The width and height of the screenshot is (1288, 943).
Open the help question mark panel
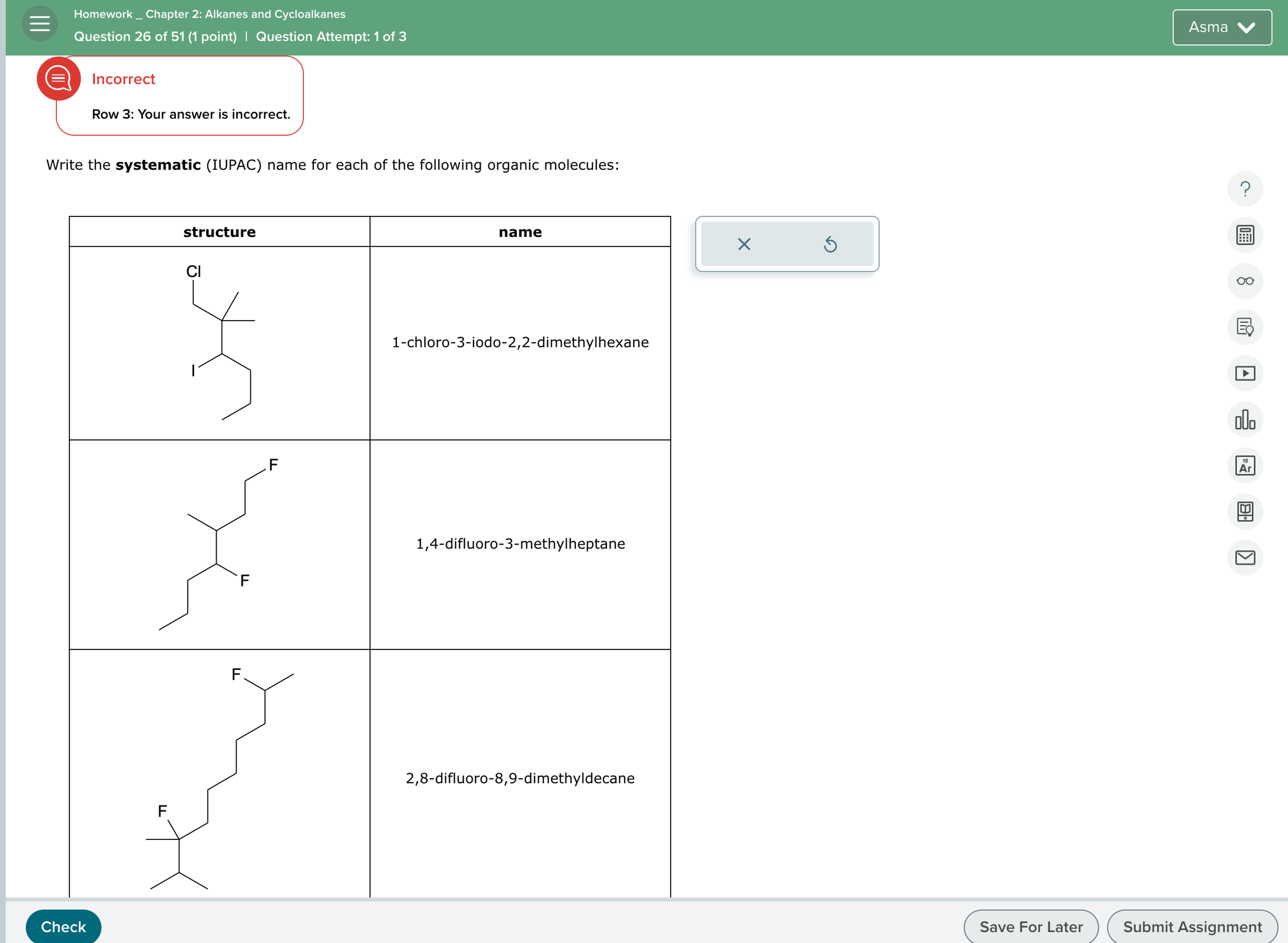tap(1246, 189)
